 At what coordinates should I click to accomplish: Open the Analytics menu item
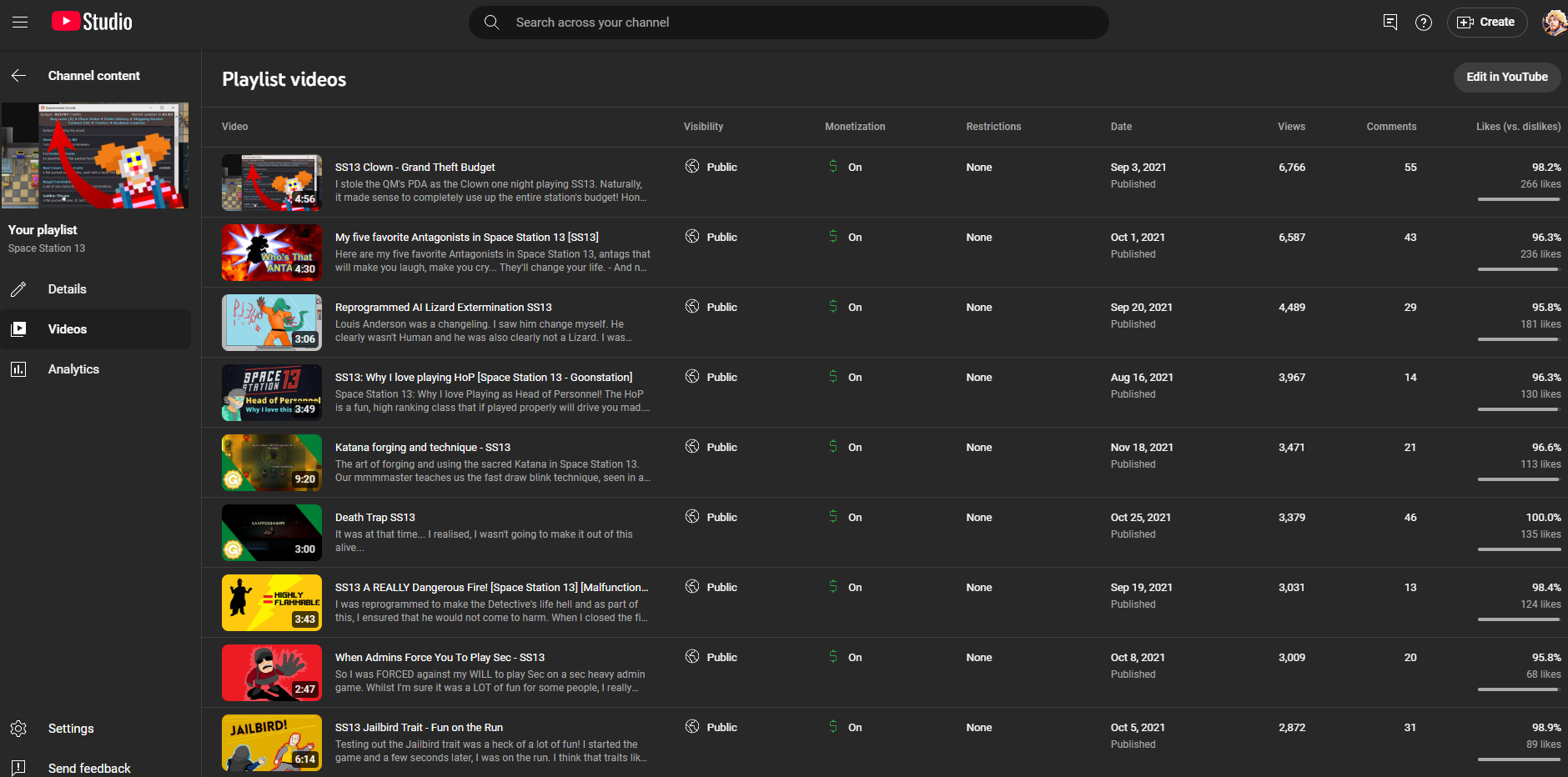click(x=96, y=369)
